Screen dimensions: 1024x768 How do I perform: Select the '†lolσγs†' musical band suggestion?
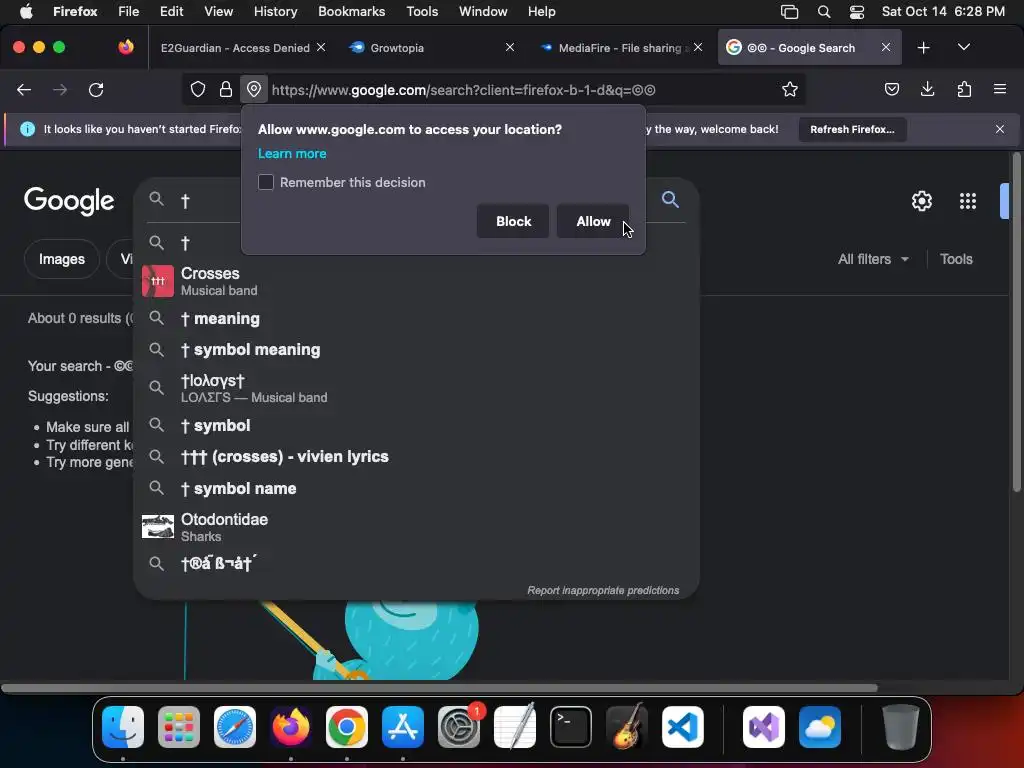[416, 388]
